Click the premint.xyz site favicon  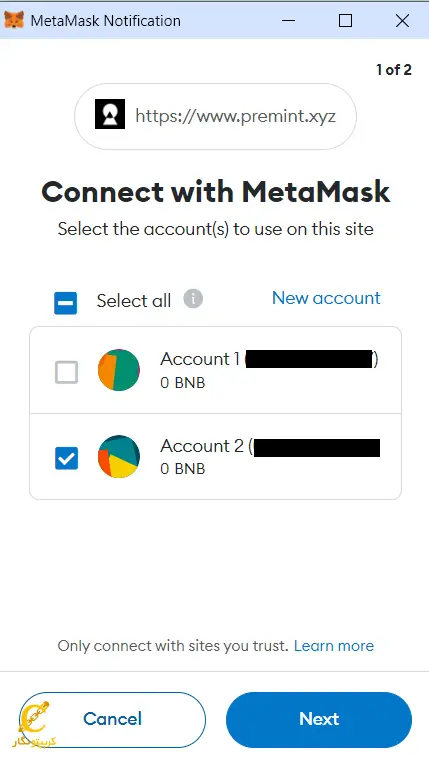110,114
